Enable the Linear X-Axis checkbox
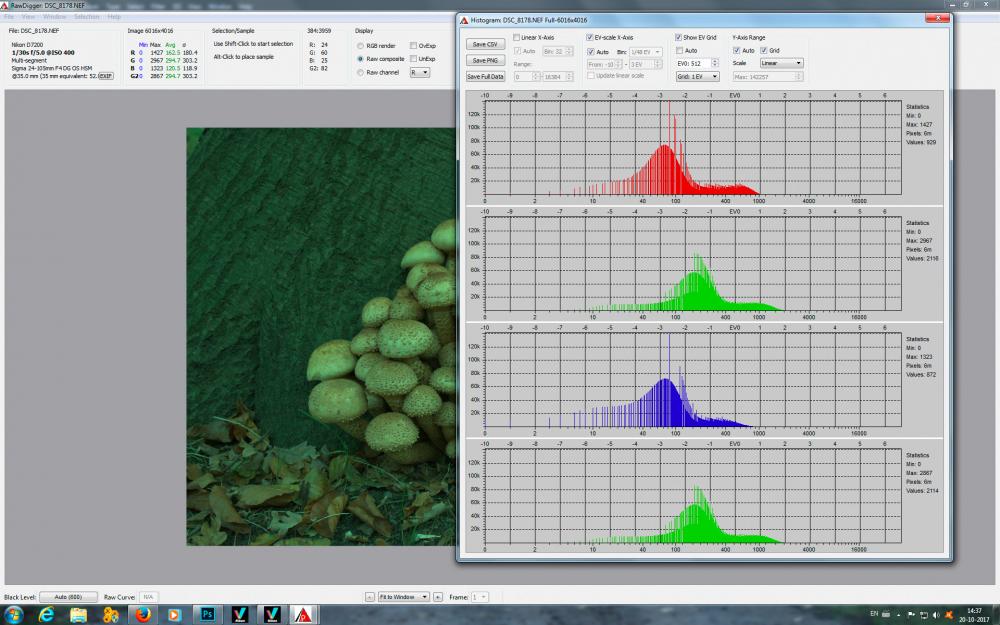Screen dimensions: 1000x625 (x=517, y=38)
